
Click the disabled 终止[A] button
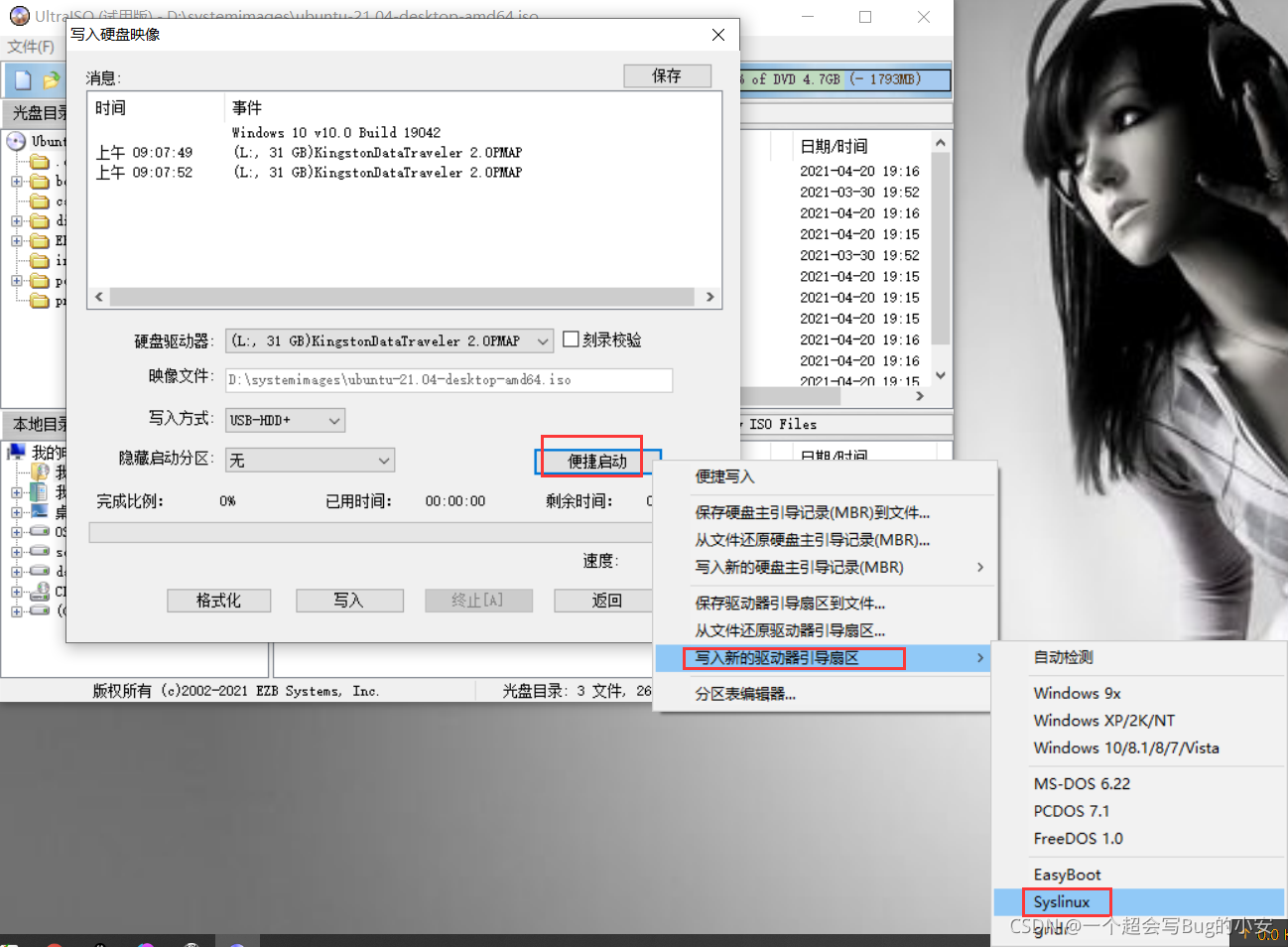pos(478,601)
